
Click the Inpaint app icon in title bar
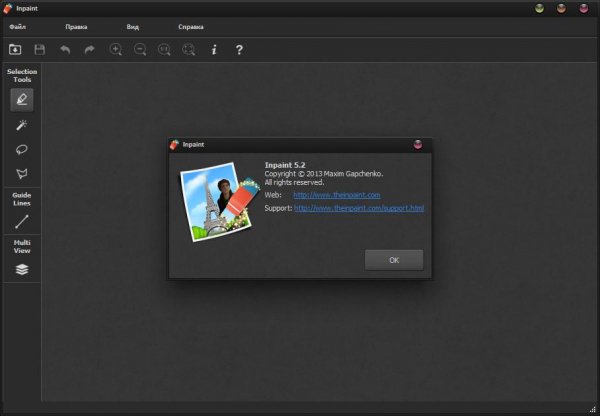8,8
